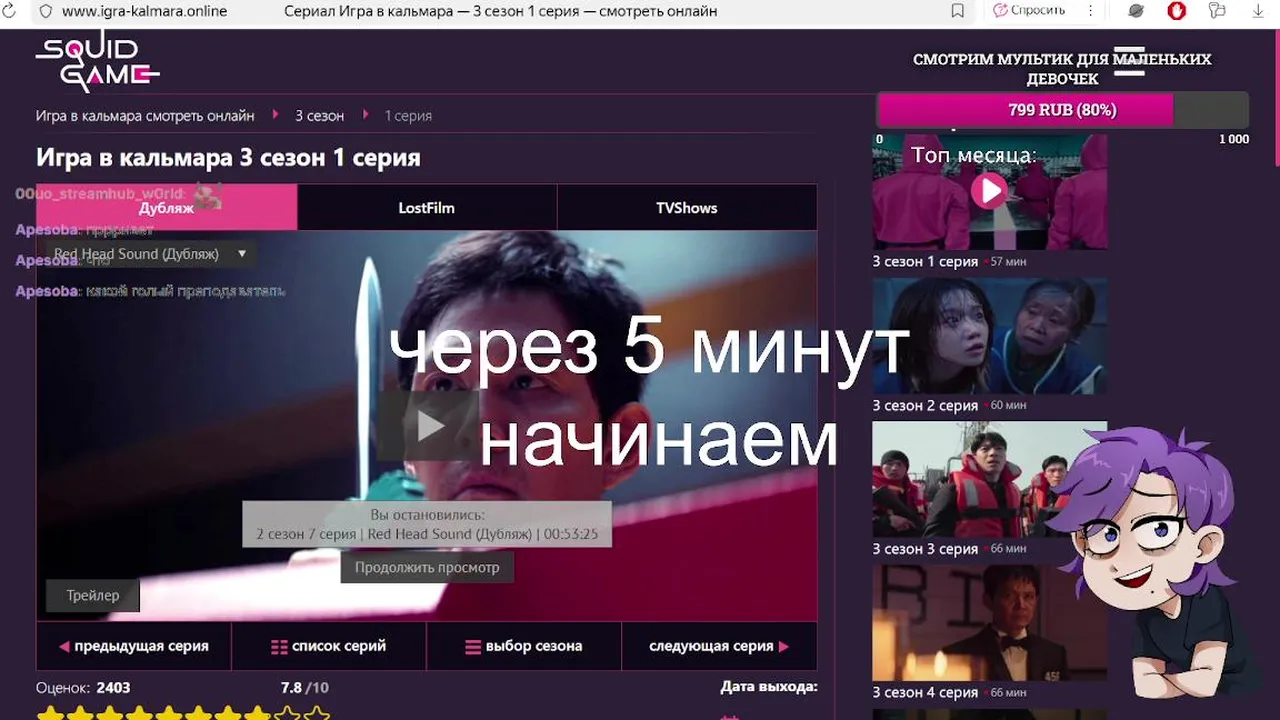Open 3 сезон 2 серия thumbnail
The width and height of the screenshot is (1280, 720).
990,335
